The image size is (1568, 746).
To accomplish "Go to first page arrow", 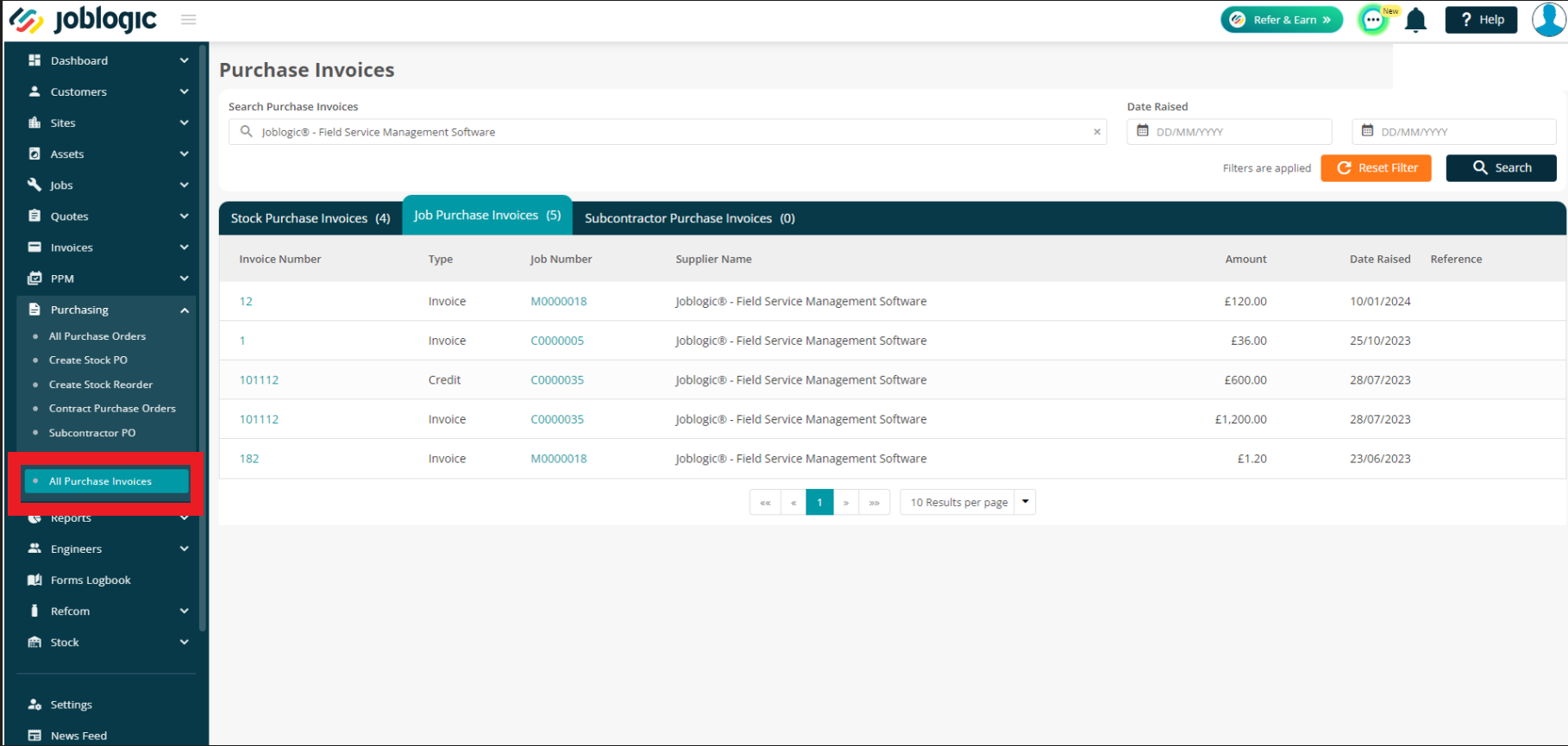I will pyautogui.click(x=765, y=502).
